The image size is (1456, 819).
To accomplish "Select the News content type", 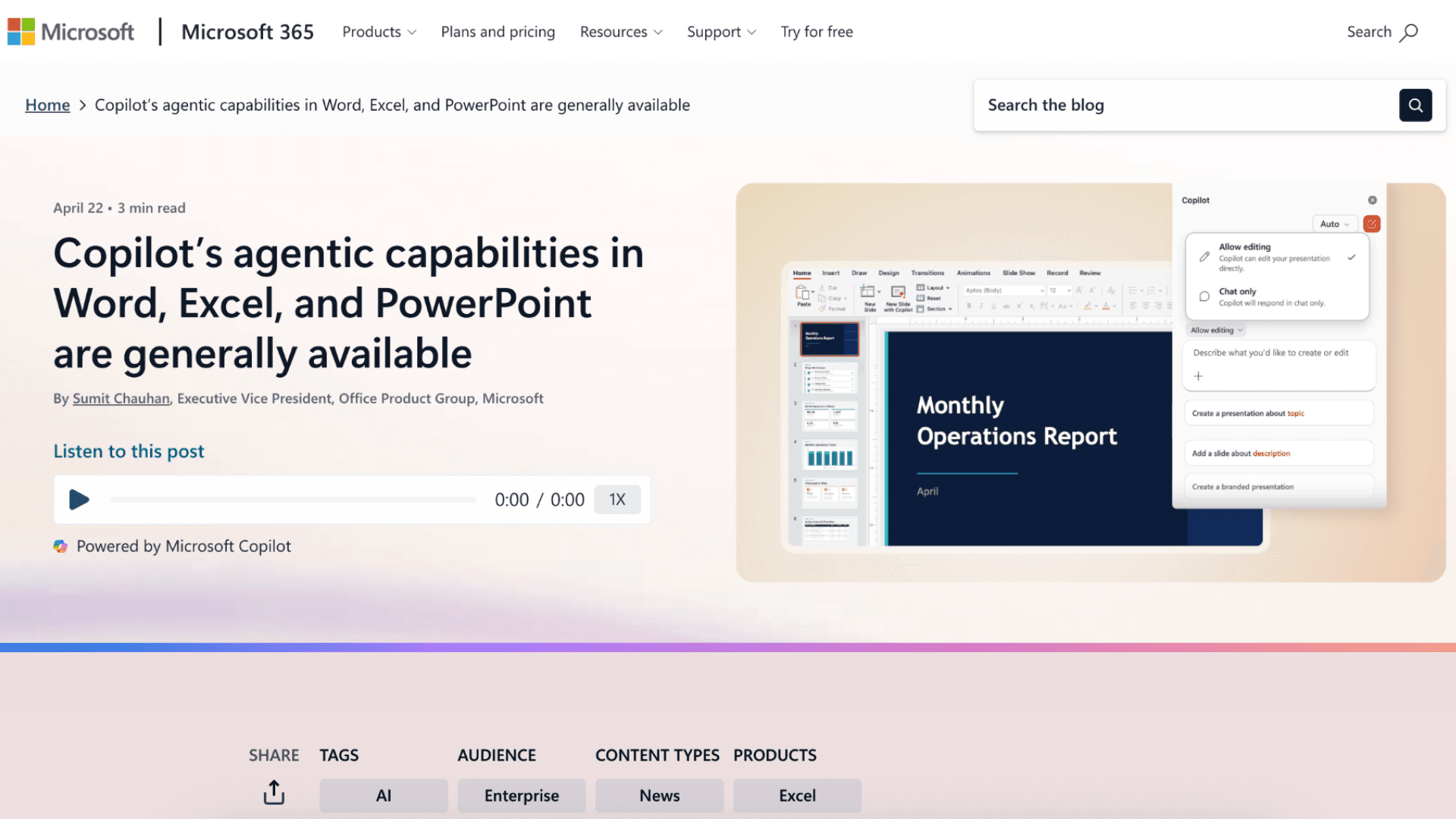I will (660, 795).
